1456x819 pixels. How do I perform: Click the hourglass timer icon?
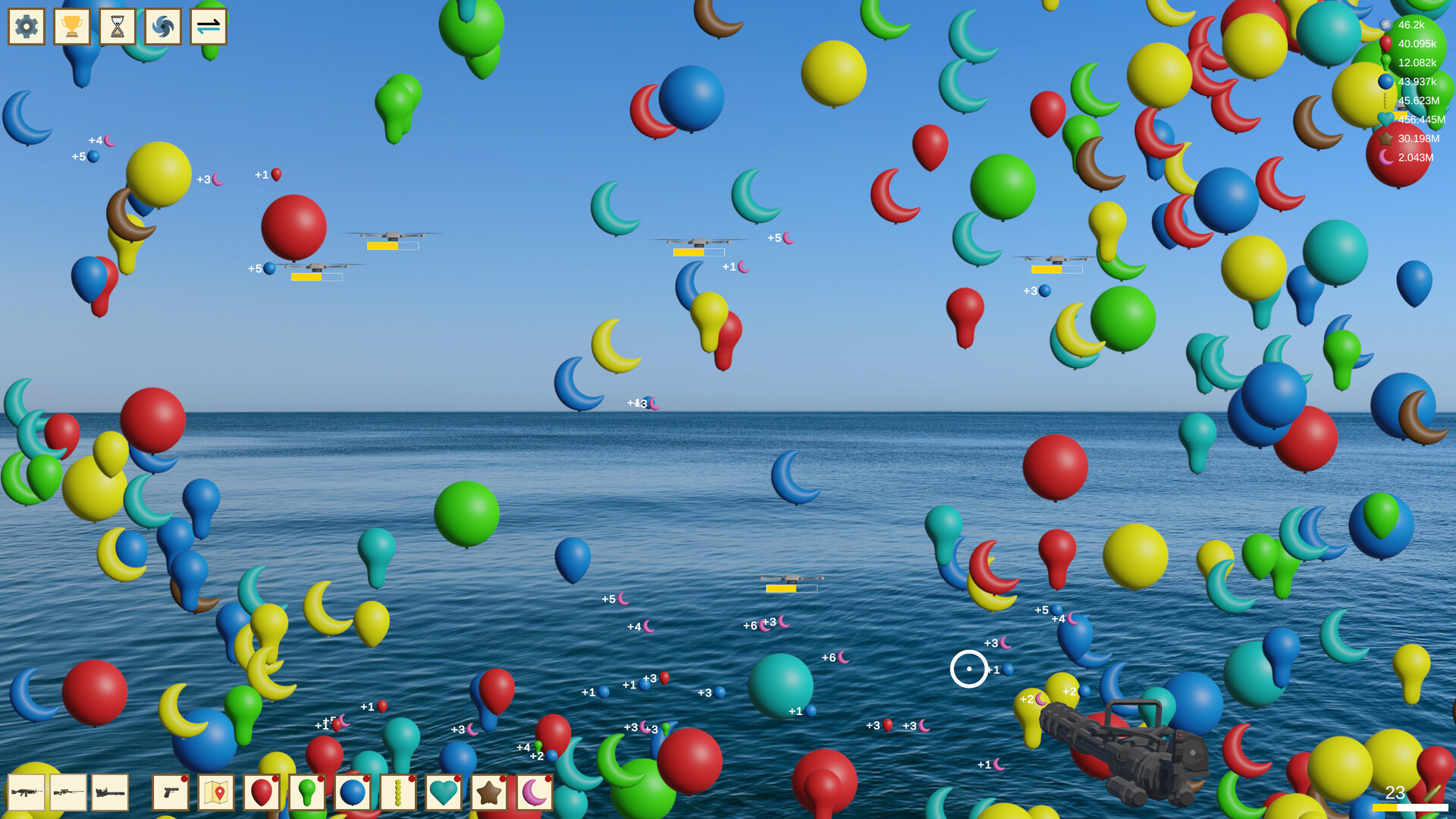click(117, 27)
